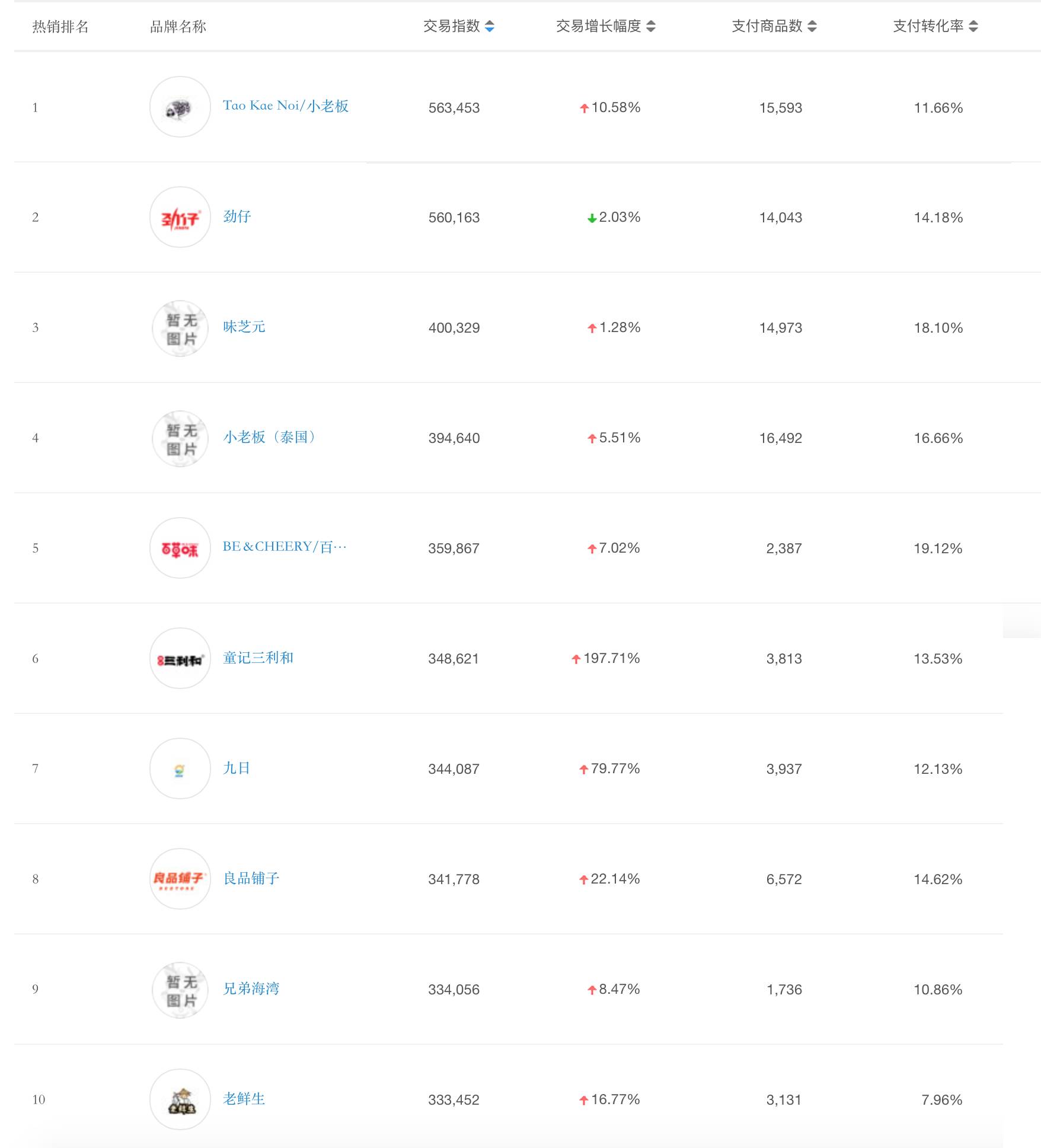The image size is (1041, 1148).
Task: Open the 童记三利和 brand link
Action: [258, 658]
